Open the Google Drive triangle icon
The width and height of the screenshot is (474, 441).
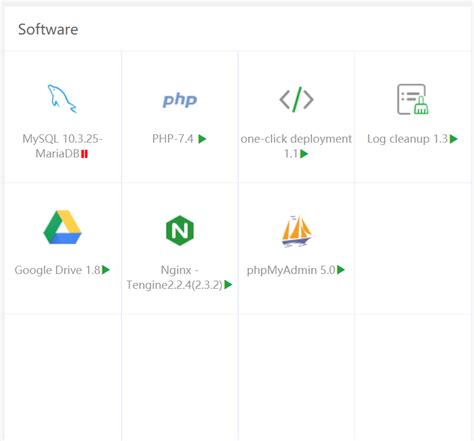pos(62,227)
